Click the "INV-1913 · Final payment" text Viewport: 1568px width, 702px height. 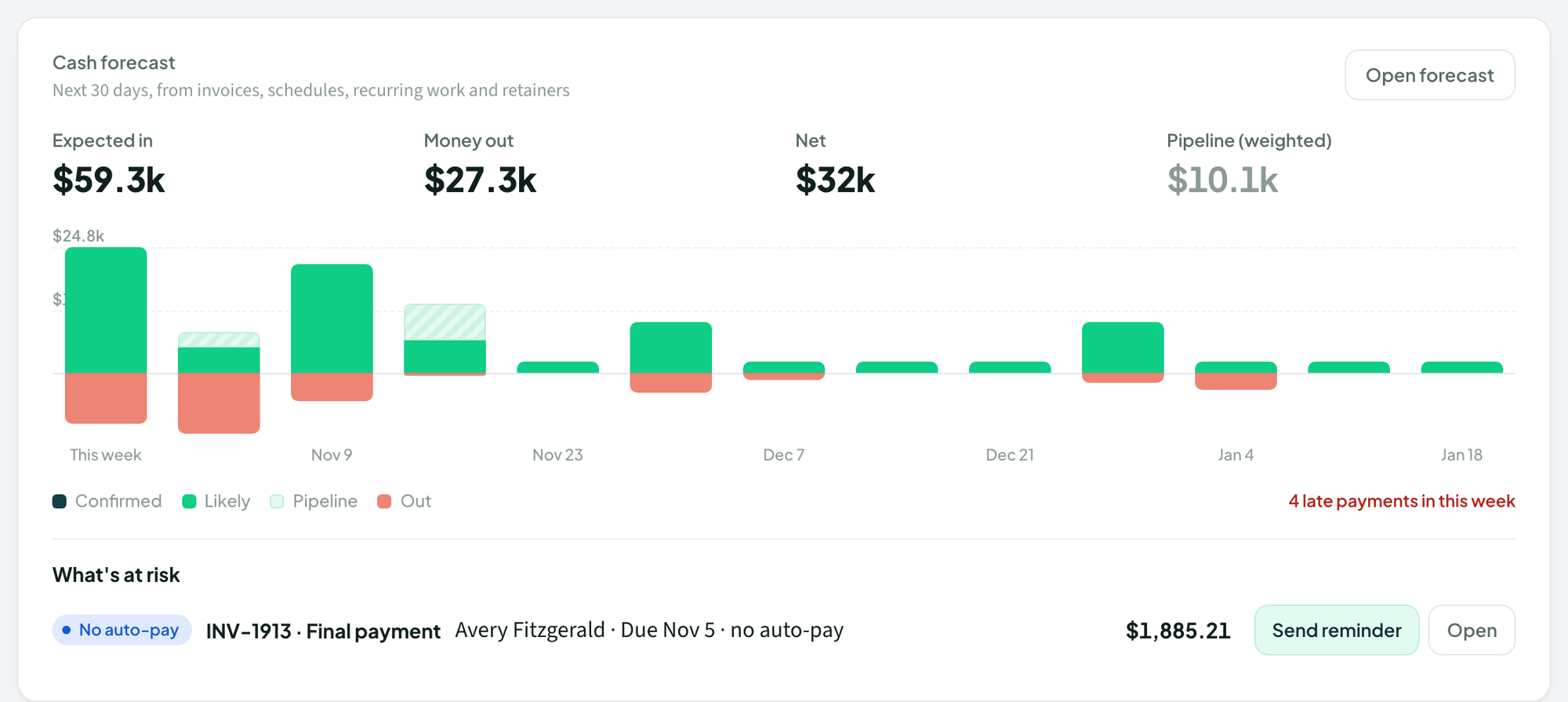[x=323, y=631]
